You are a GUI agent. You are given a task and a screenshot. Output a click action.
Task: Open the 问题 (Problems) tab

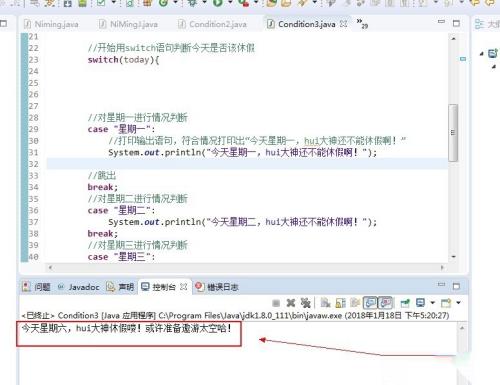click(36, 287)
